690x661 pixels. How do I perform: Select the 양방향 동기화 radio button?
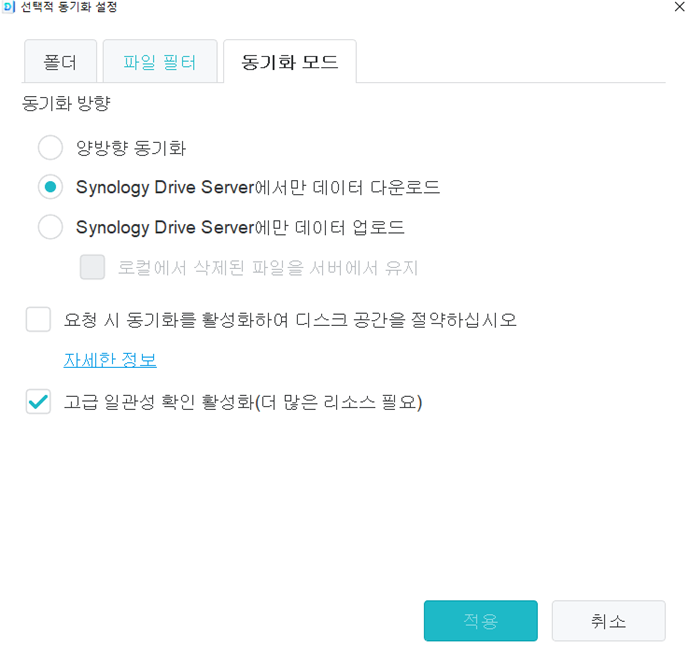[x=50, y=148]
